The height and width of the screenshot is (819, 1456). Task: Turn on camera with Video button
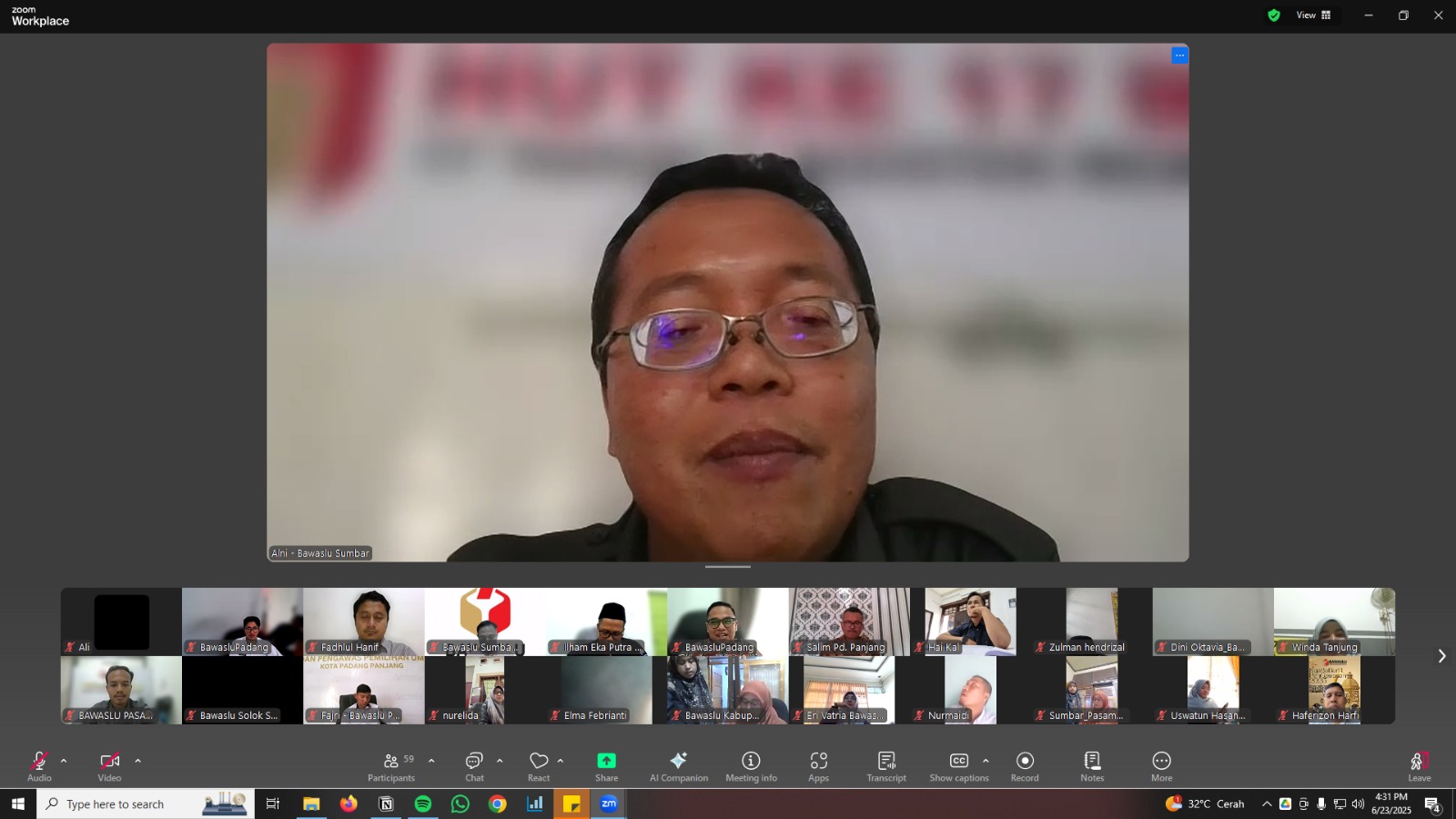[109, 765]
